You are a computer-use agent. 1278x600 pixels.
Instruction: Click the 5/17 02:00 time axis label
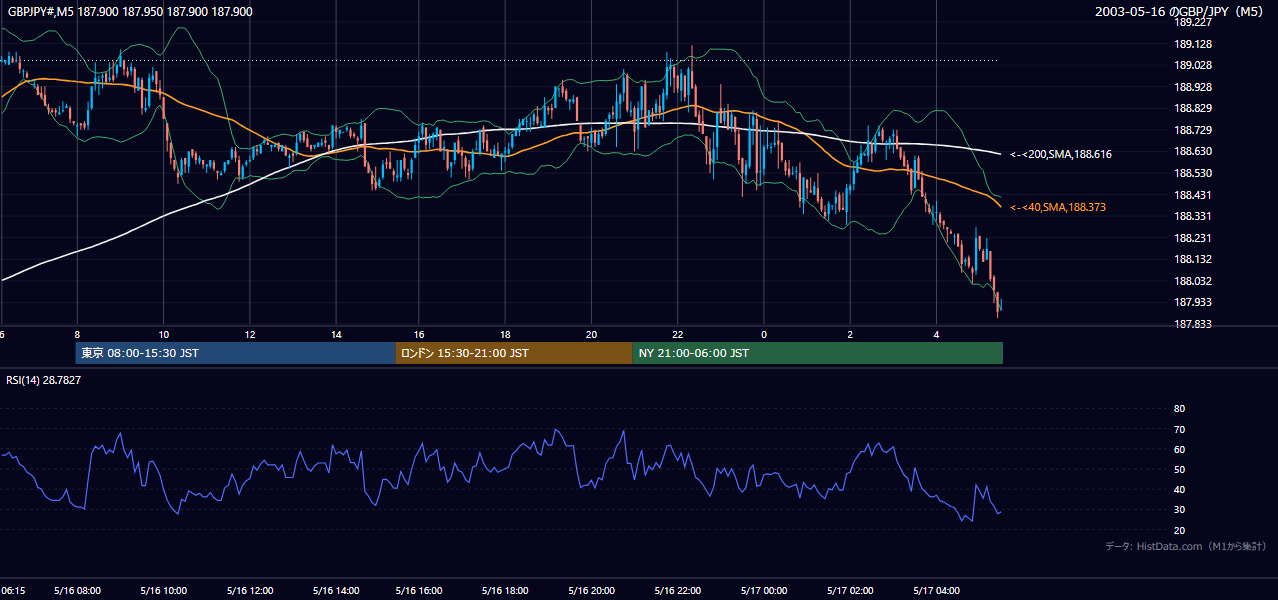850,591
